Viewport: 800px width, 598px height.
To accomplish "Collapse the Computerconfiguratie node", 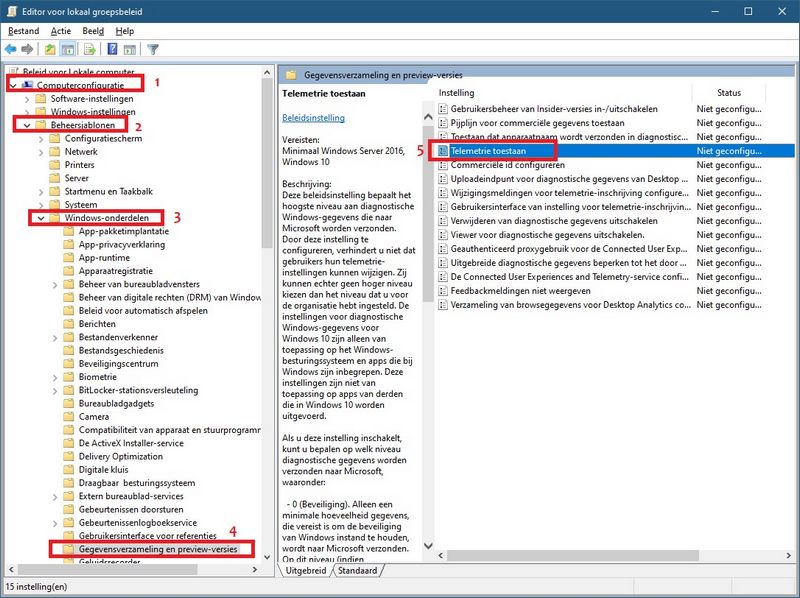I will (x=14, y=85).
